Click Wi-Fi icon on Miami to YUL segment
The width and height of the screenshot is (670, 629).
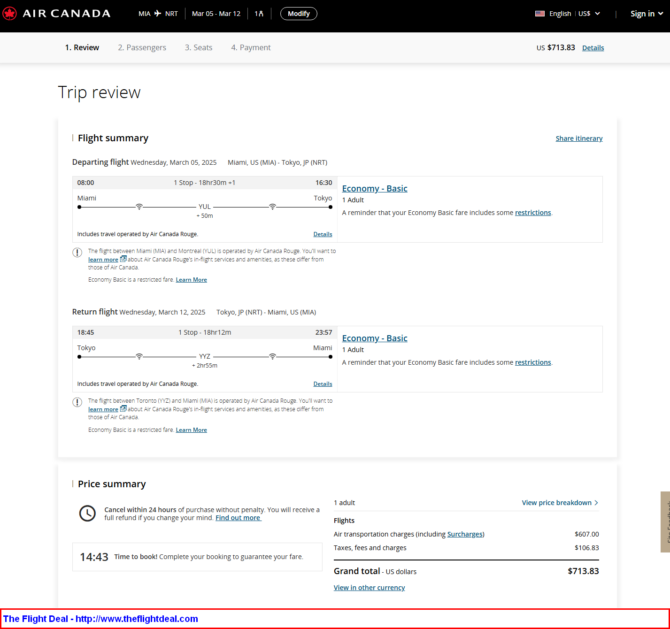tap(139, 207)
